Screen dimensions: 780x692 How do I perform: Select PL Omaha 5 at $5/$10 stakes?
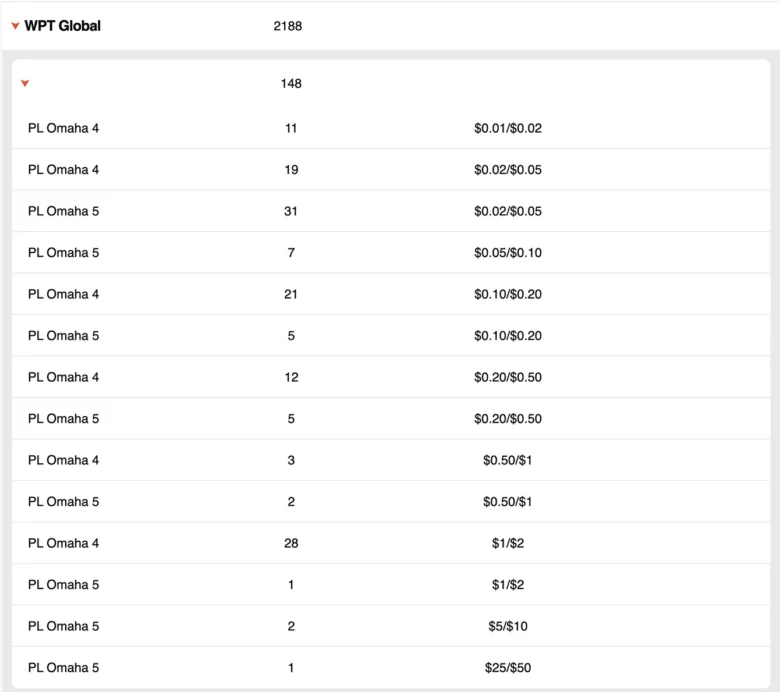point(64,626)
